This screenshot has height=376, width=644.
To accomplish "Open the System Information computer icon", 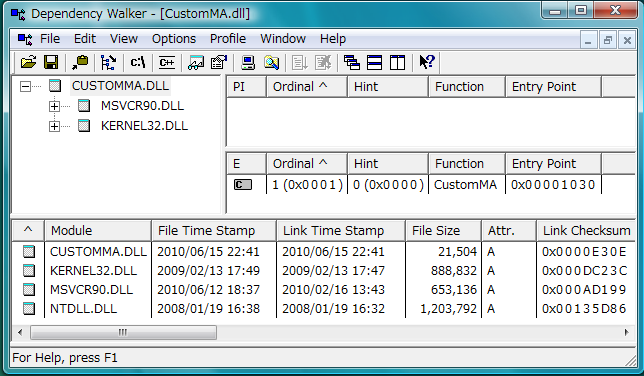I will point(248,62).
